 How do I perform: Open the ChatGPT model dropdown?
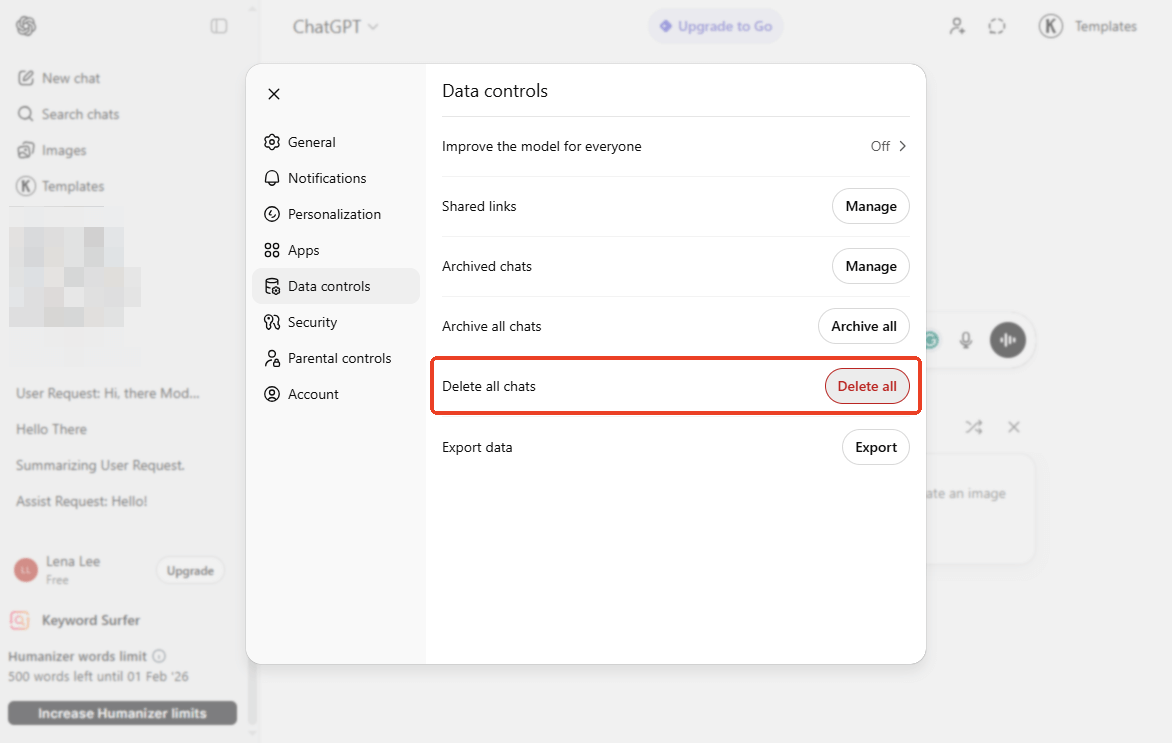pos(335,27)
